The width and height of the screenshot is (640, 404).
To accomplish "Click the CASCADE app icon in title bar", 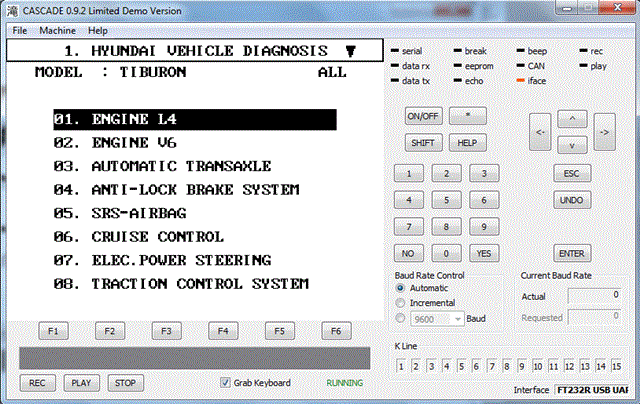I will (12, 11).
